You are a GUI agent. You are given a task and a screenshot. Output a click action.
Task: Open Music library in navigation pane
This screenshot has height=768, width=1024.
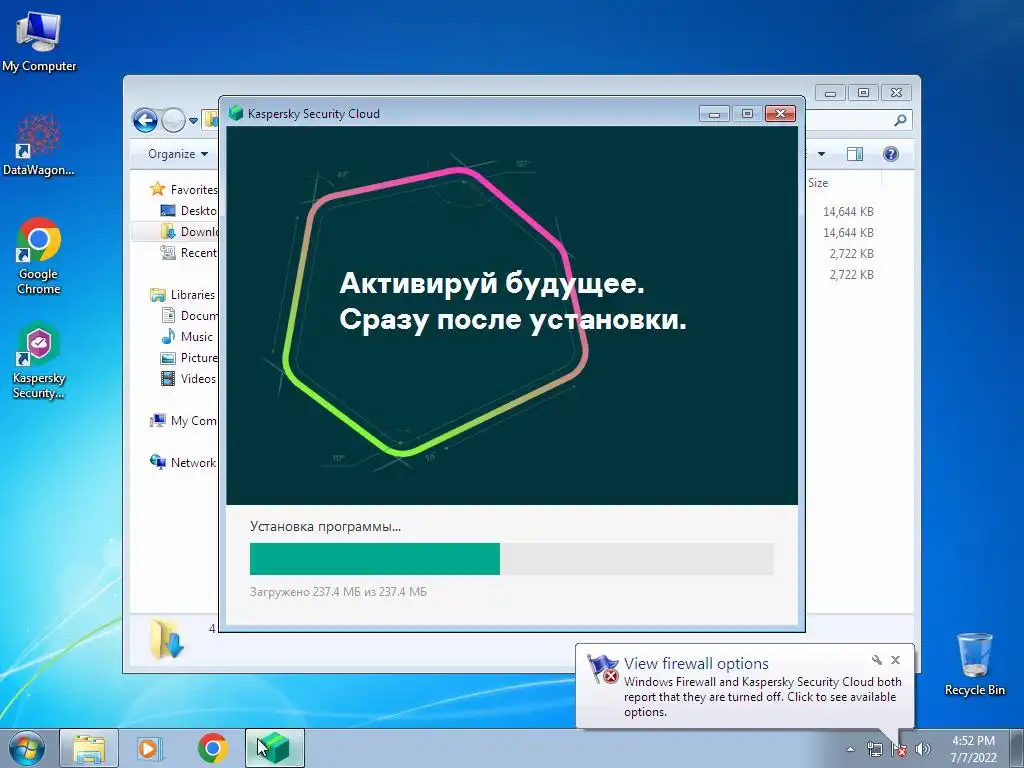(187, 336)
